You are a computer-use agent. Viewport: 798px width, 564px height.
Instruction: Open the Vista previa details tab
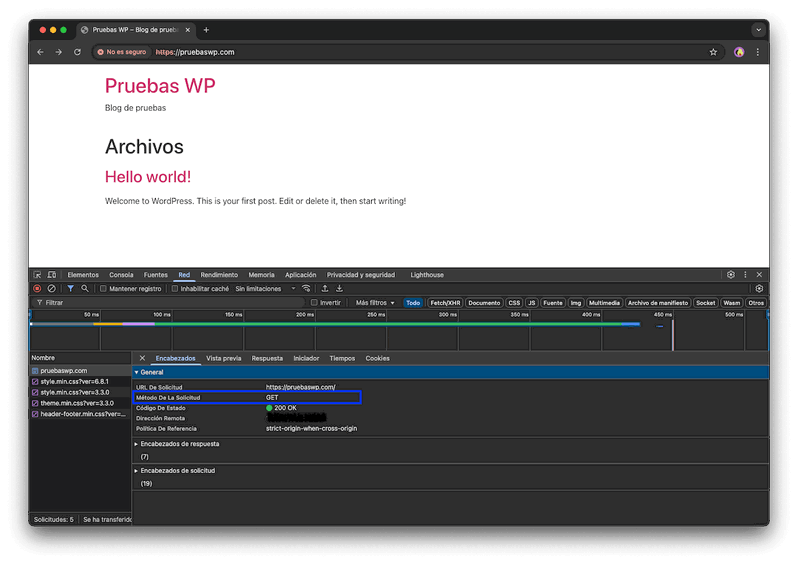(223, 358)
